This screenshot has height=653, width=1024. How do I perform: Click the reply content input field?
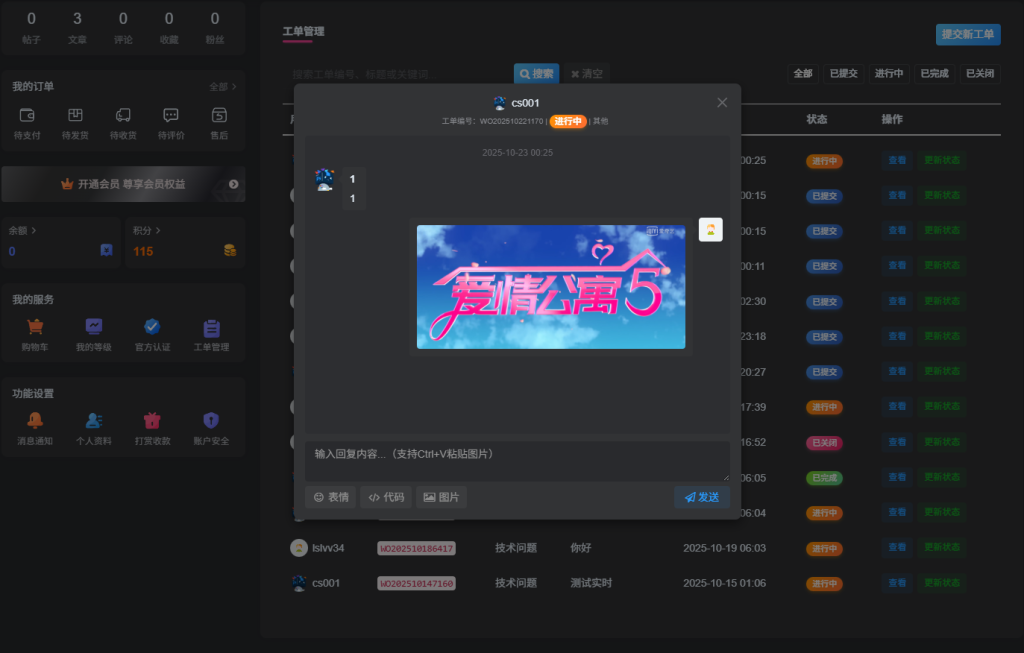point(517,461)
